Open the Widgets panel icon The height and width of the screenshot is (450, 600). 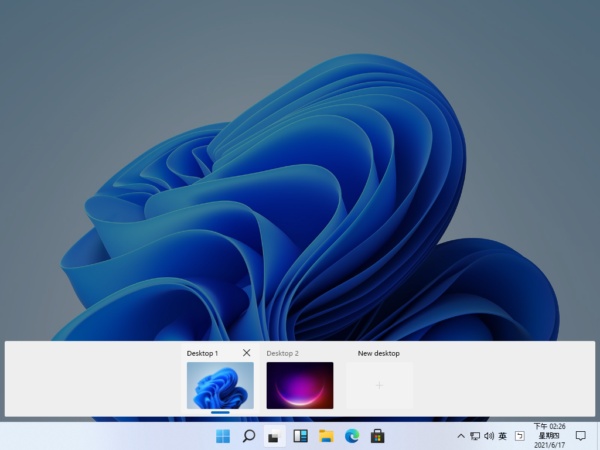300,436
